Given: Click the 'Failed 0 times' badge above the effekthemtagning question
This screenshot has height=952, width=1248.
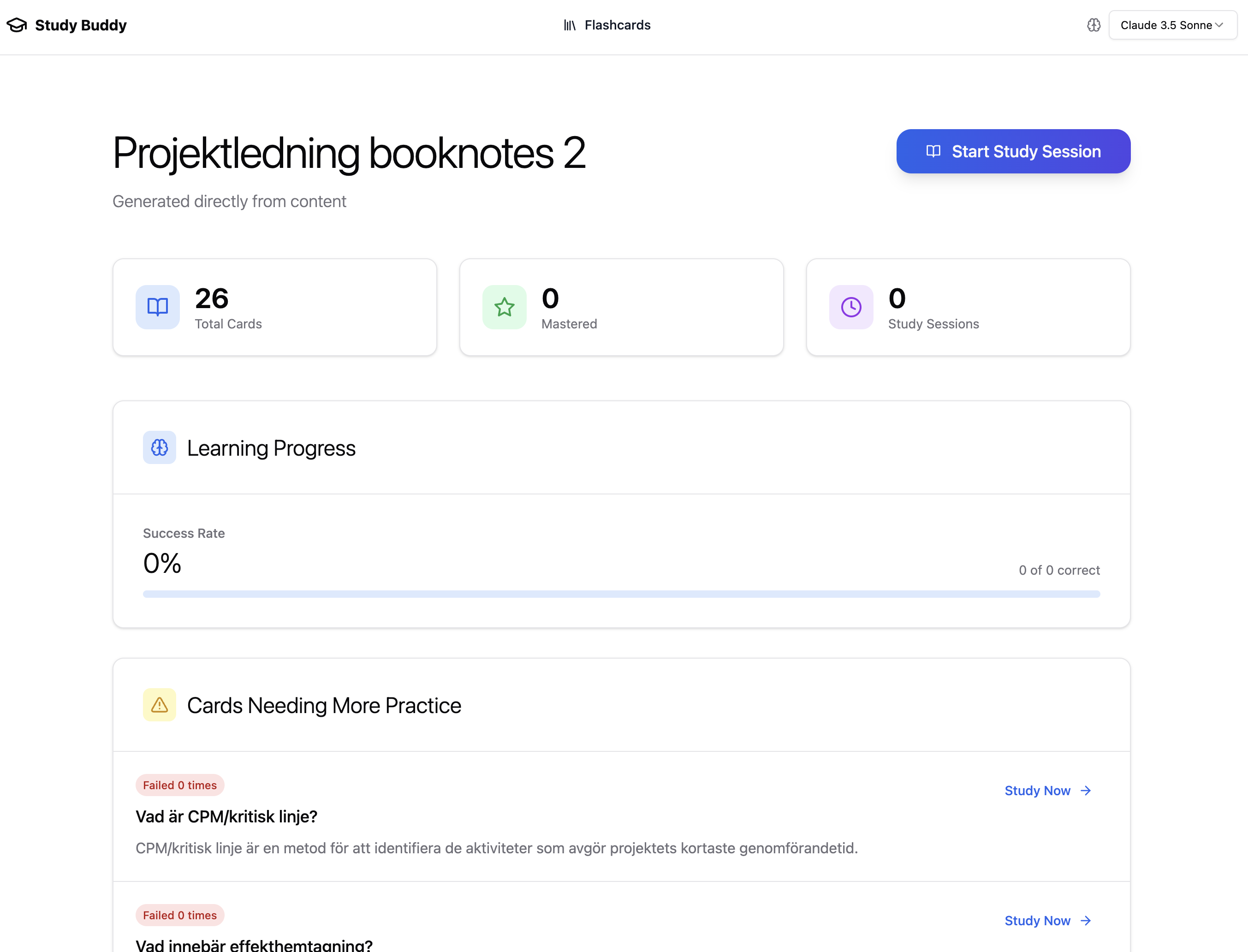Looking at the screenshot, I should (179, 915).
